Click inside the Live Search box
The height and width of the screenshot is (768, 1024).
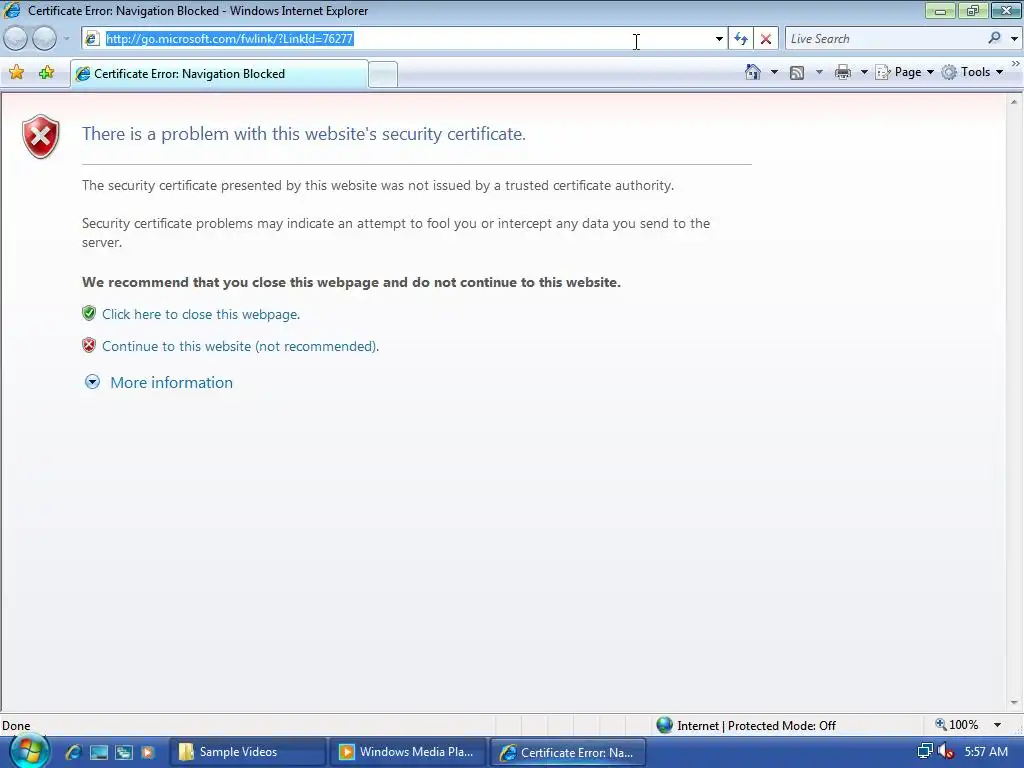click(885, 39)
